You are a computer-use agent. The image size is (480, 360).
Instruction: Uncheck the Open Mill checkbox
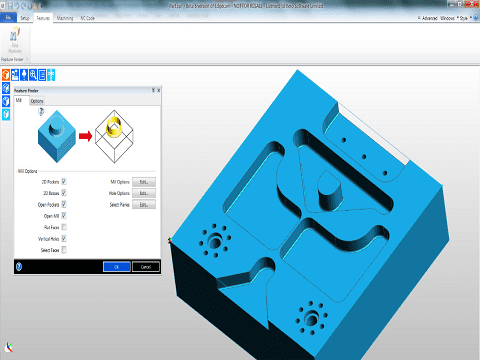(x=64, y=216)
